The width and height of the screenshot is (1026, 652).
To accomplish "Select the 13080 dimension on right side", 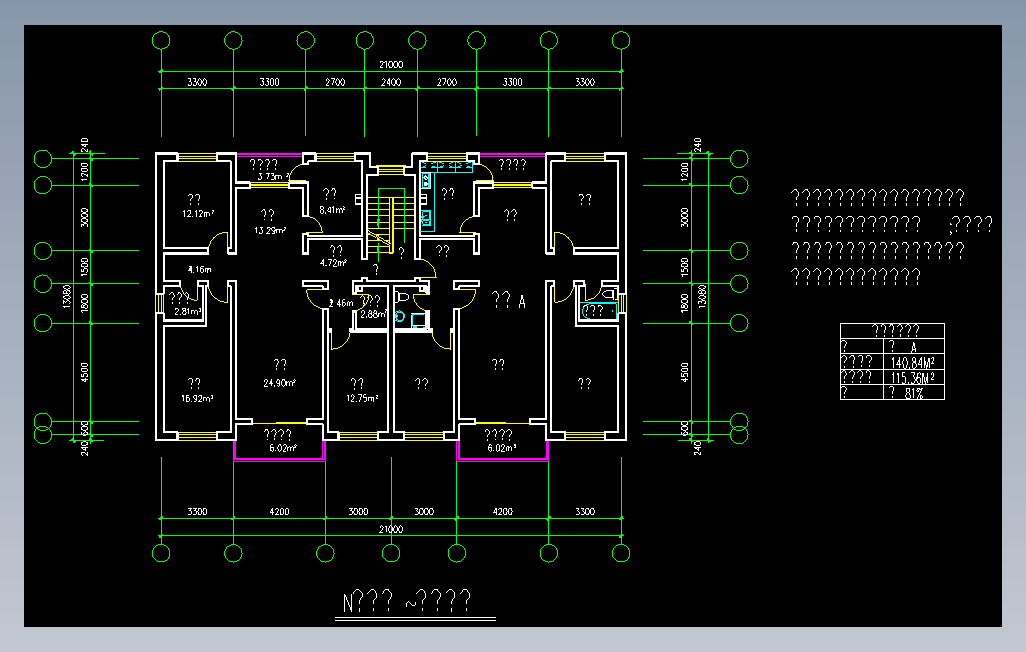I will [702, 297].
